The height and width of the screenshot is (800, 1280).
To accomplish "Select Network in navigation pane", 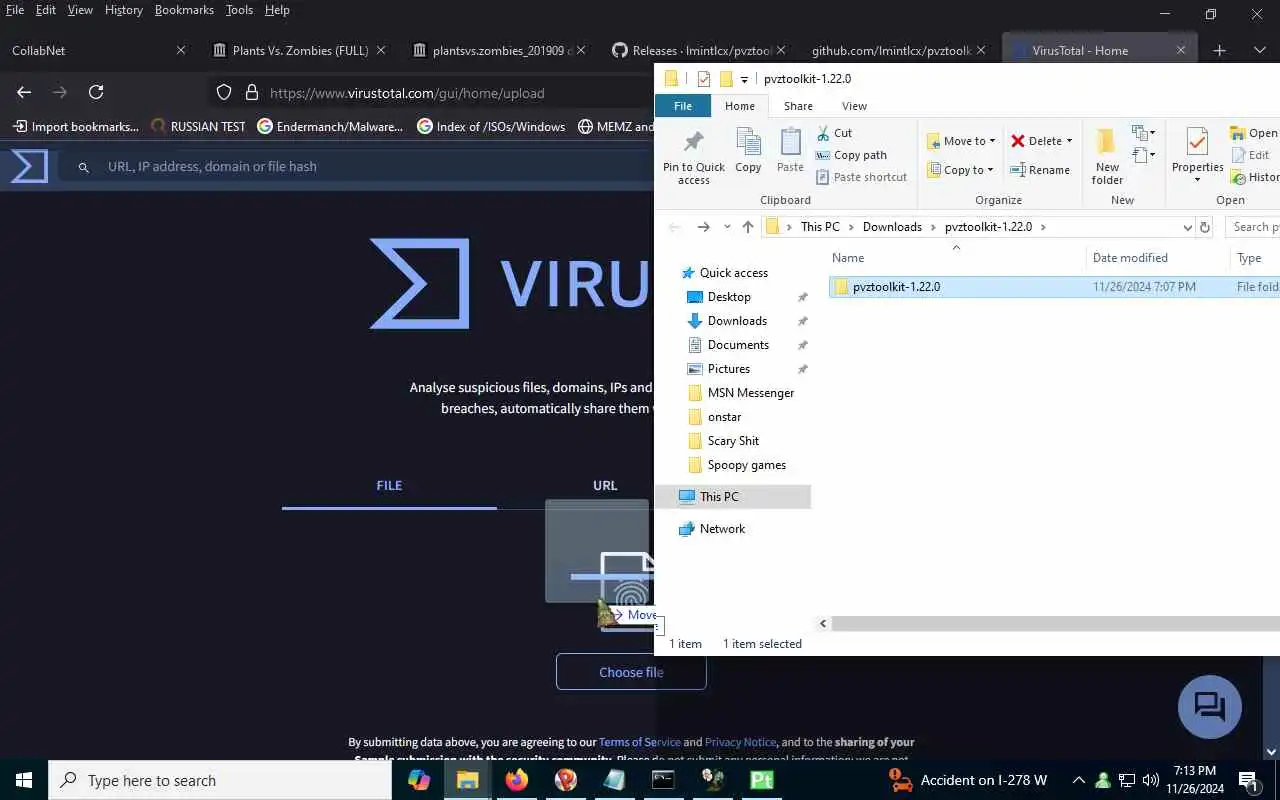I will click(722, 529).
